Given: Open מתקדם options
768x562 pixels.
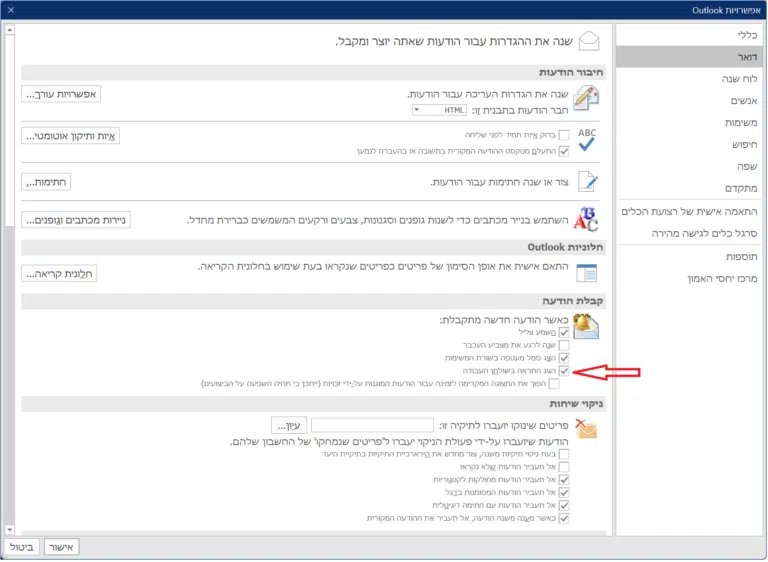Looking at the screenshot, I should click(x=689, y=188).
